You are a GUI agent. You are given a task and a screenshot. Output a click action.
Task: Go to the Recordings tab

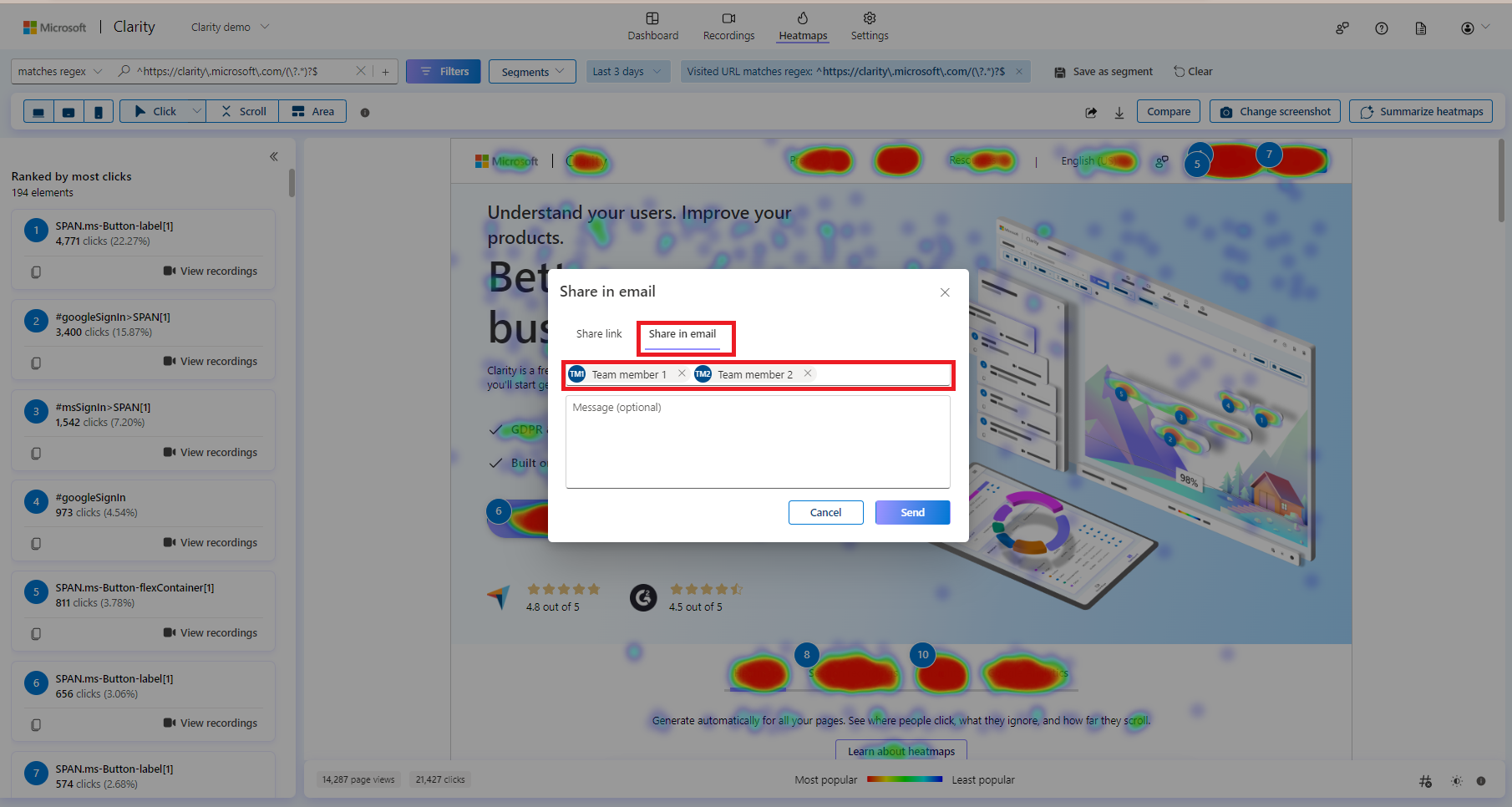(728, 27)
